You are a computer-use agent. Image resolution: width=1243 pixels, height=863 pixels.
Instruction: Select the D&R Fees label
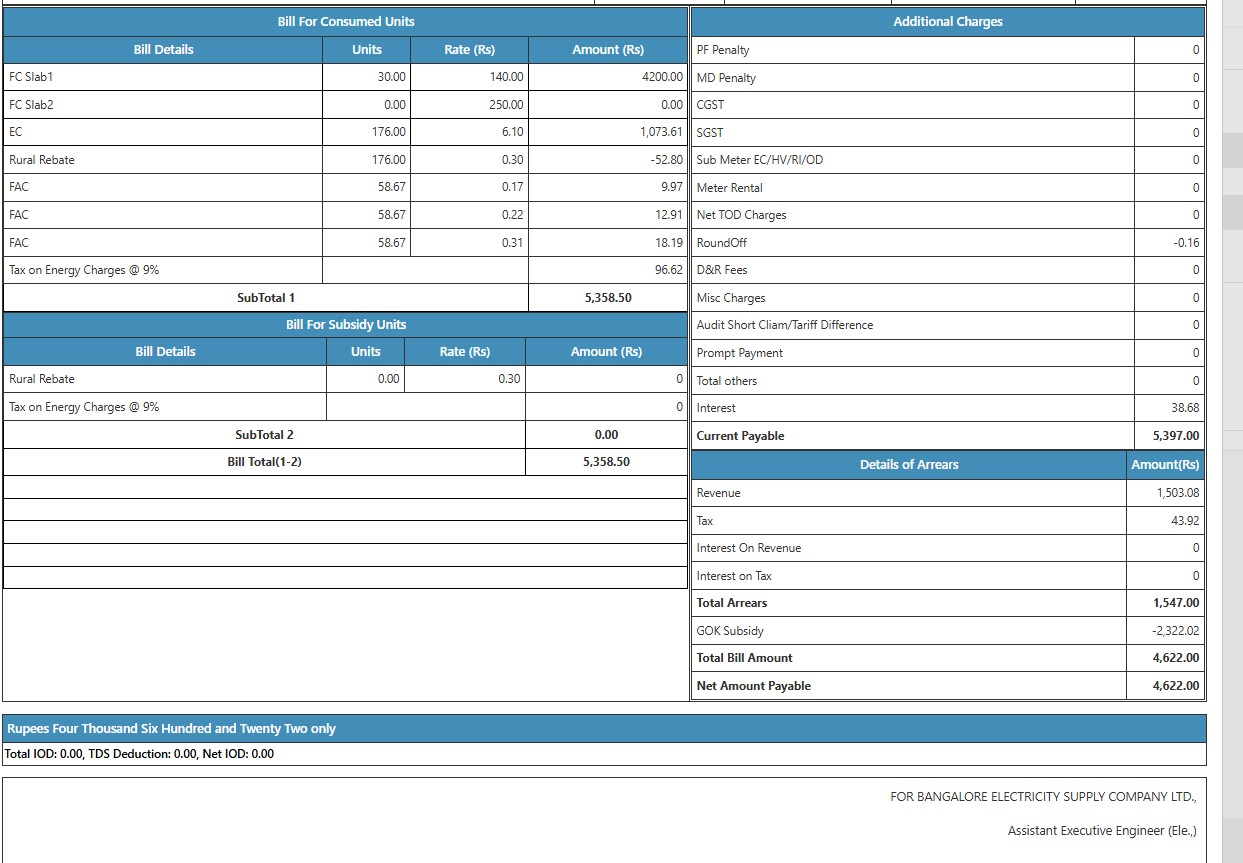point(722,270)
